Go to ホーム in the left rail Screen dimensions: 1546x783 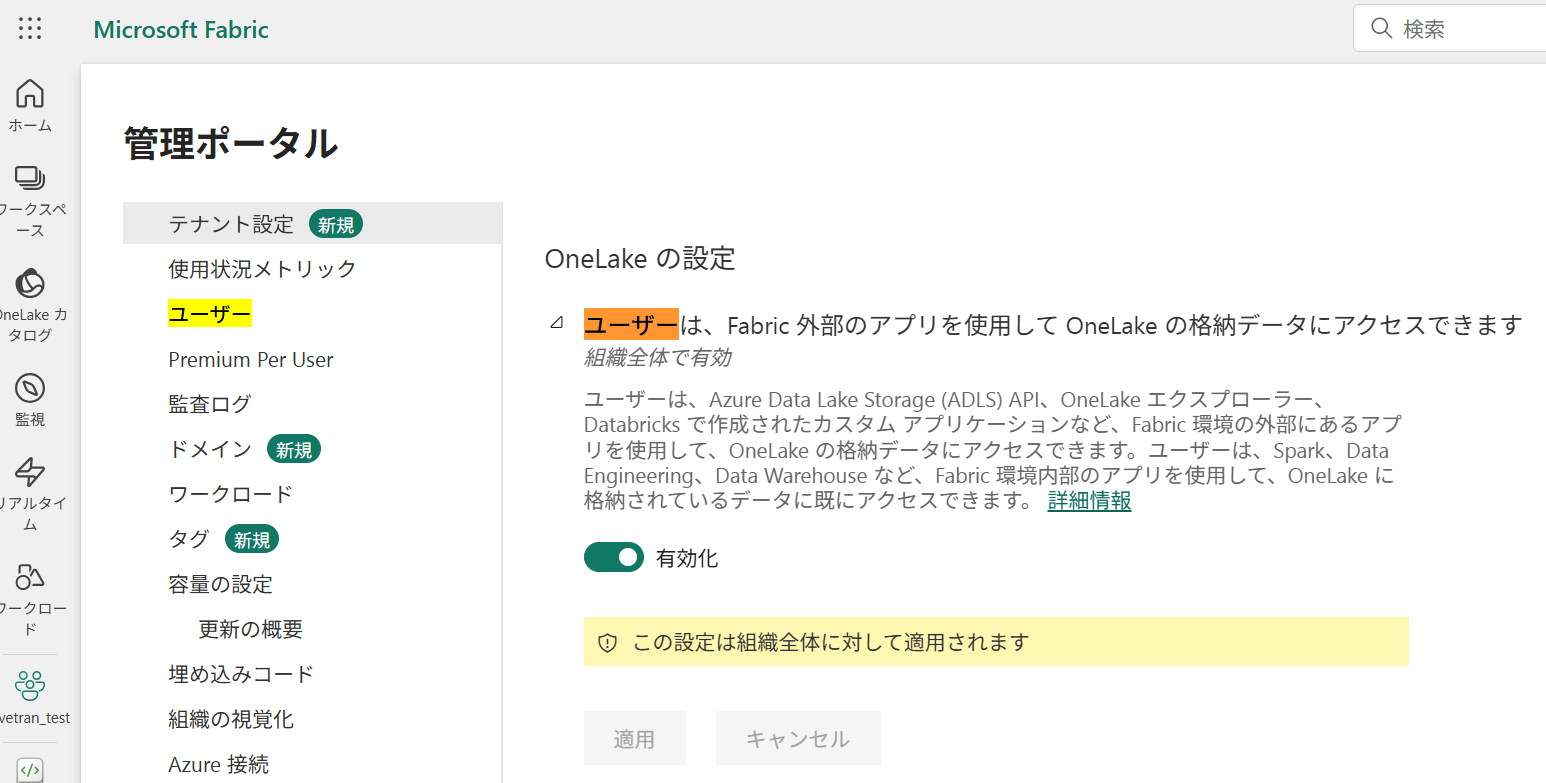[x=30, y=105]
